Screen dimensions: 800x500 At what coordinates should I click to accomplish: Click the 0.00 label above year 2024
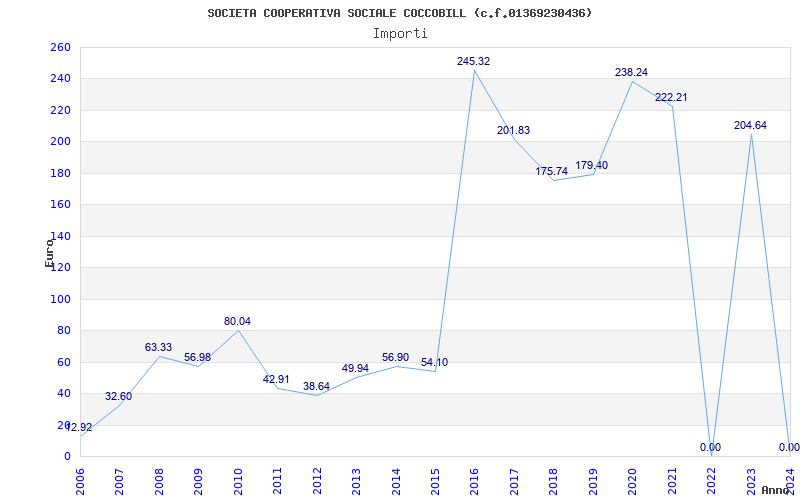point(789,447)
